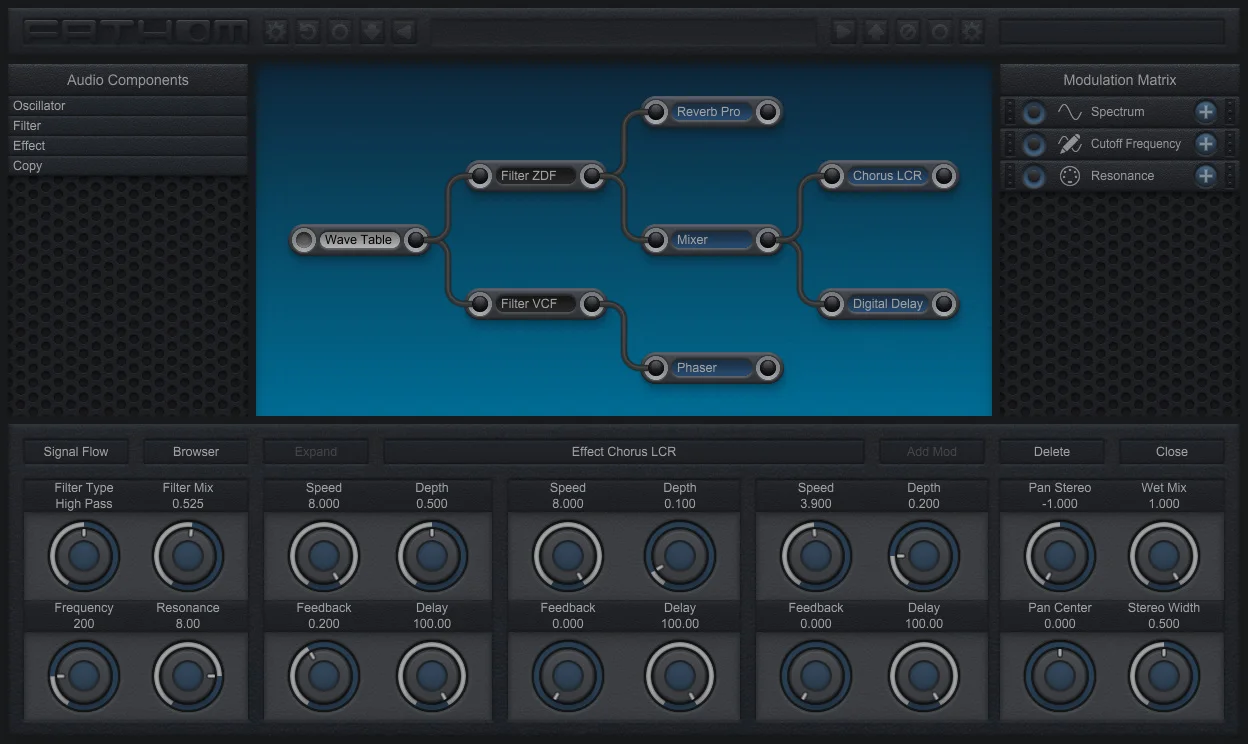Image resolution: width=1248 pixels, height=744 pixels.
Task: Click the Filter Mix knob
Action: (x=188, y=556)
